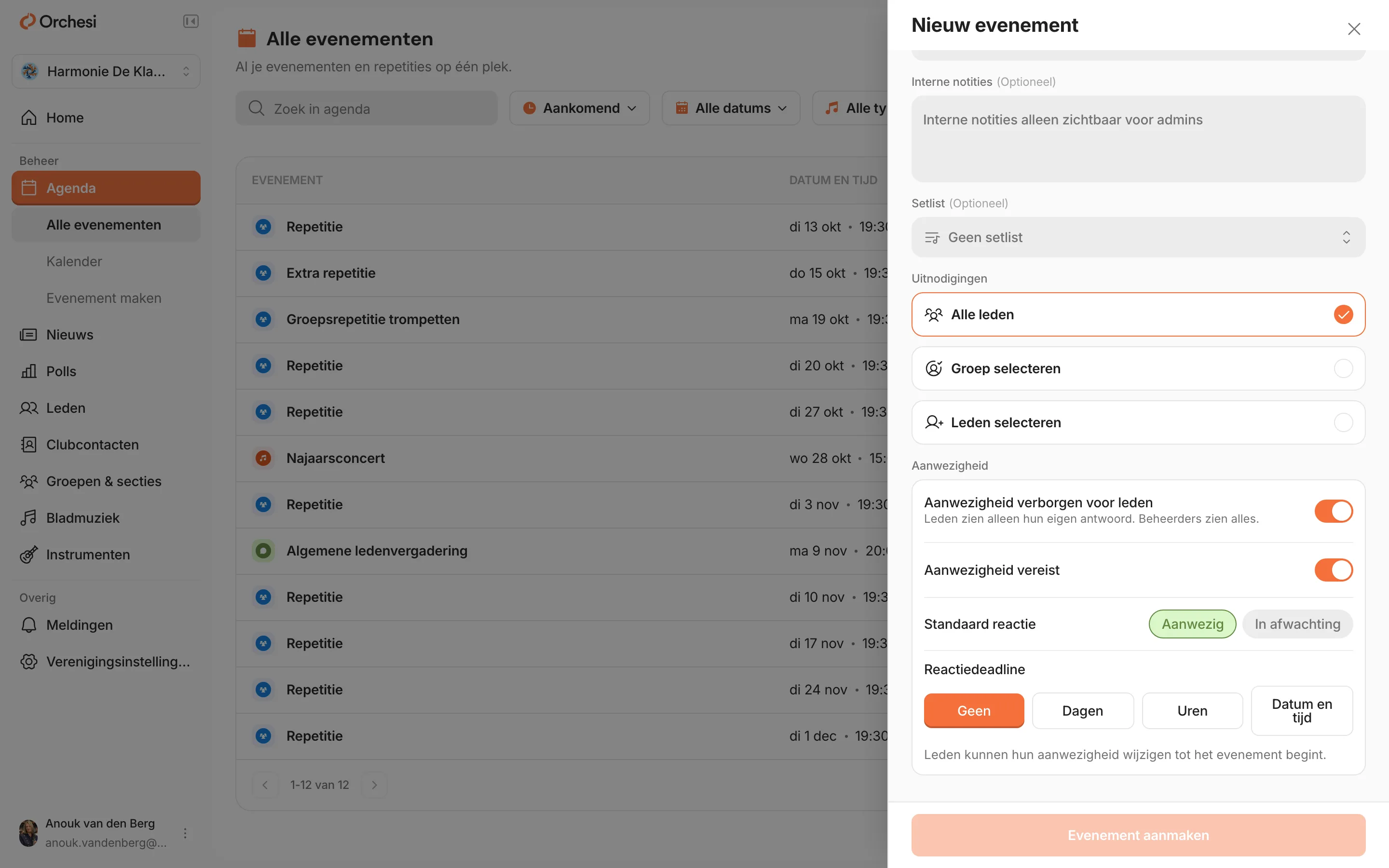
Task: Toggle Aanwezigheid vereist switch
Action: 1334,570
